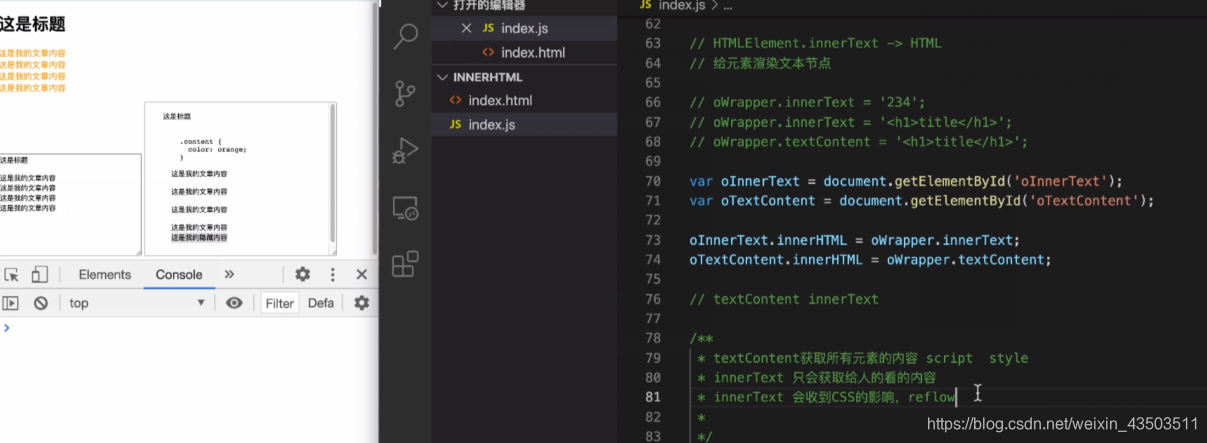This screenshot has height=443, width=1207.
Task: Collapse the INNERHTML folder section
Action: pos(524,77)
